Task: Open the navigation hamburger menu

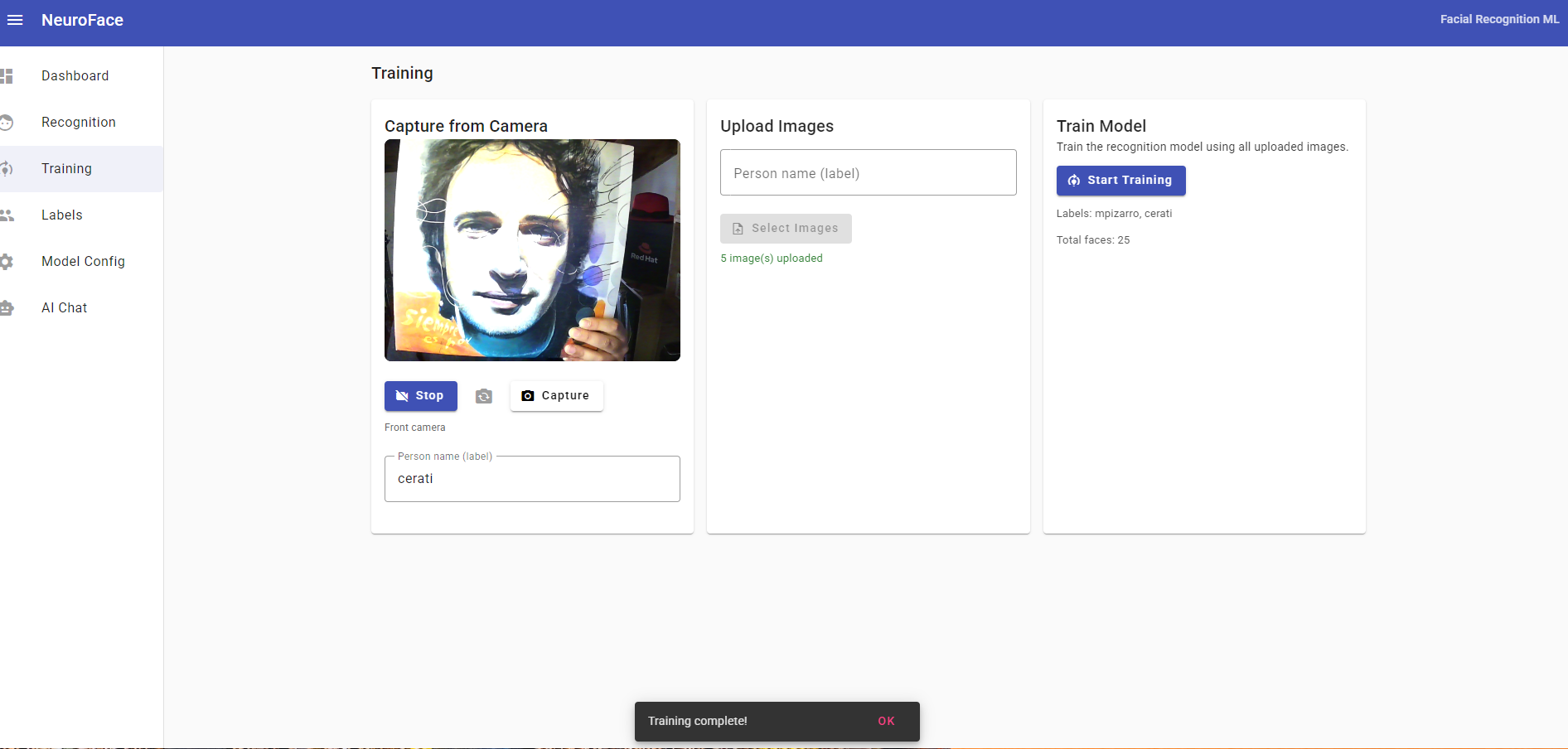Action: tap(16, 20)
